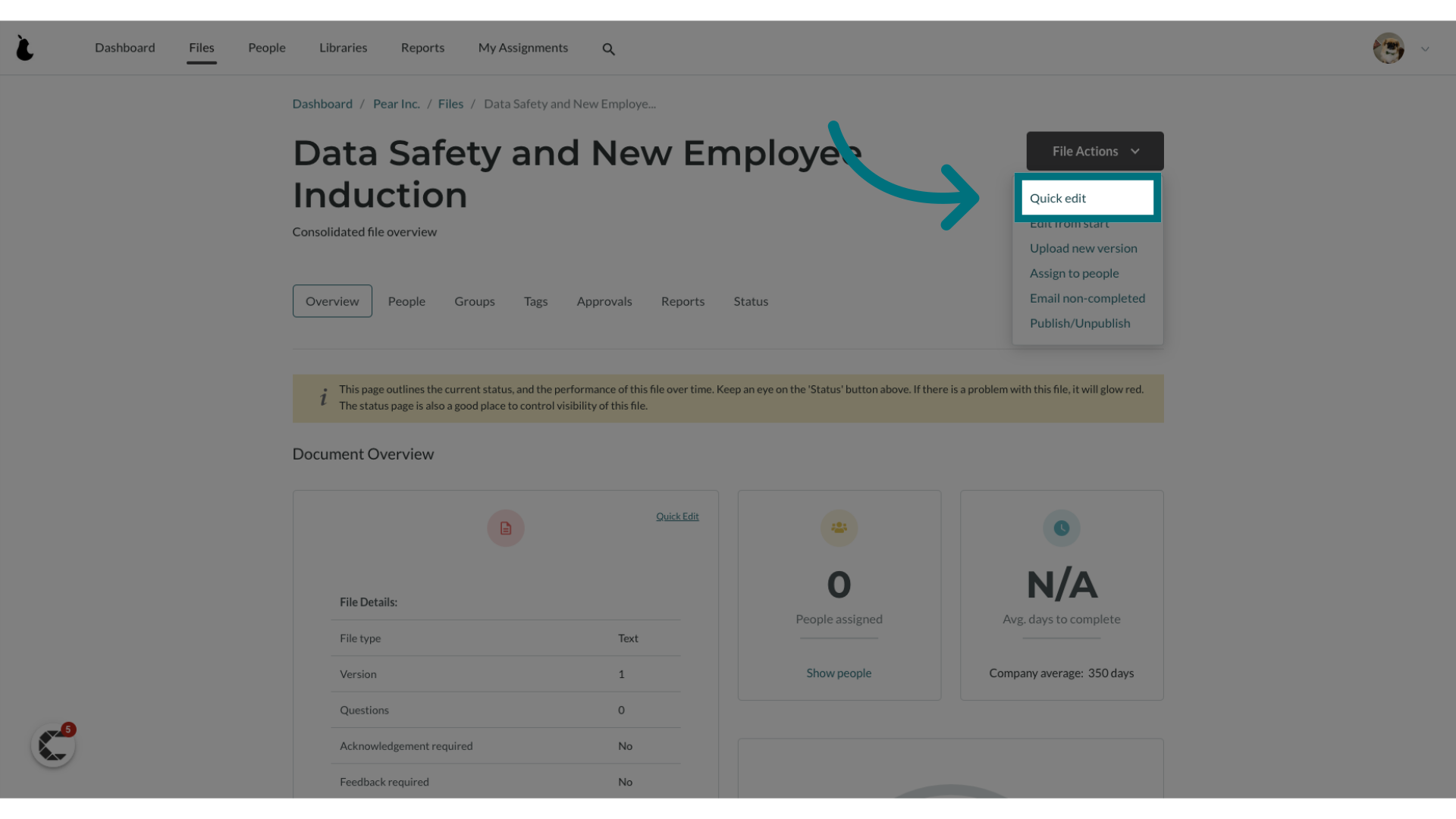The image size is (1456, 819).
Task: Open People in top navigation
Action: click(267, 48)
